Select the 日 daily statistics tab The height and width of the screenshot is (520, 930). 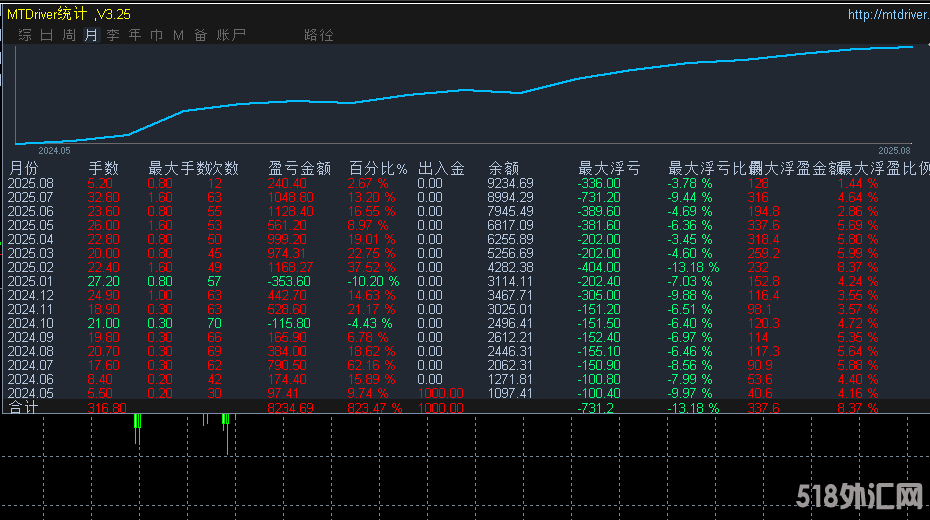coord(46,35)
